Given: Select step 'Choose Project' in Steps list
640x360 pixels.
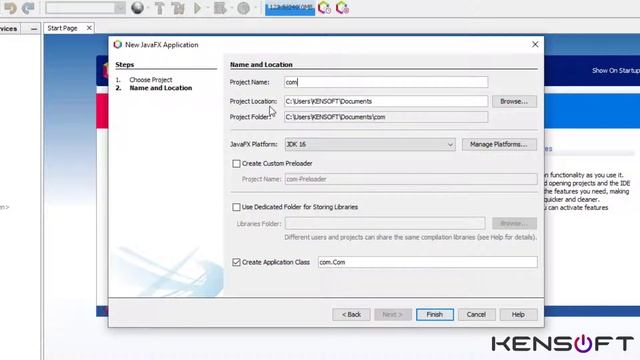Looking at the screenshot, I should click(151, 80).
